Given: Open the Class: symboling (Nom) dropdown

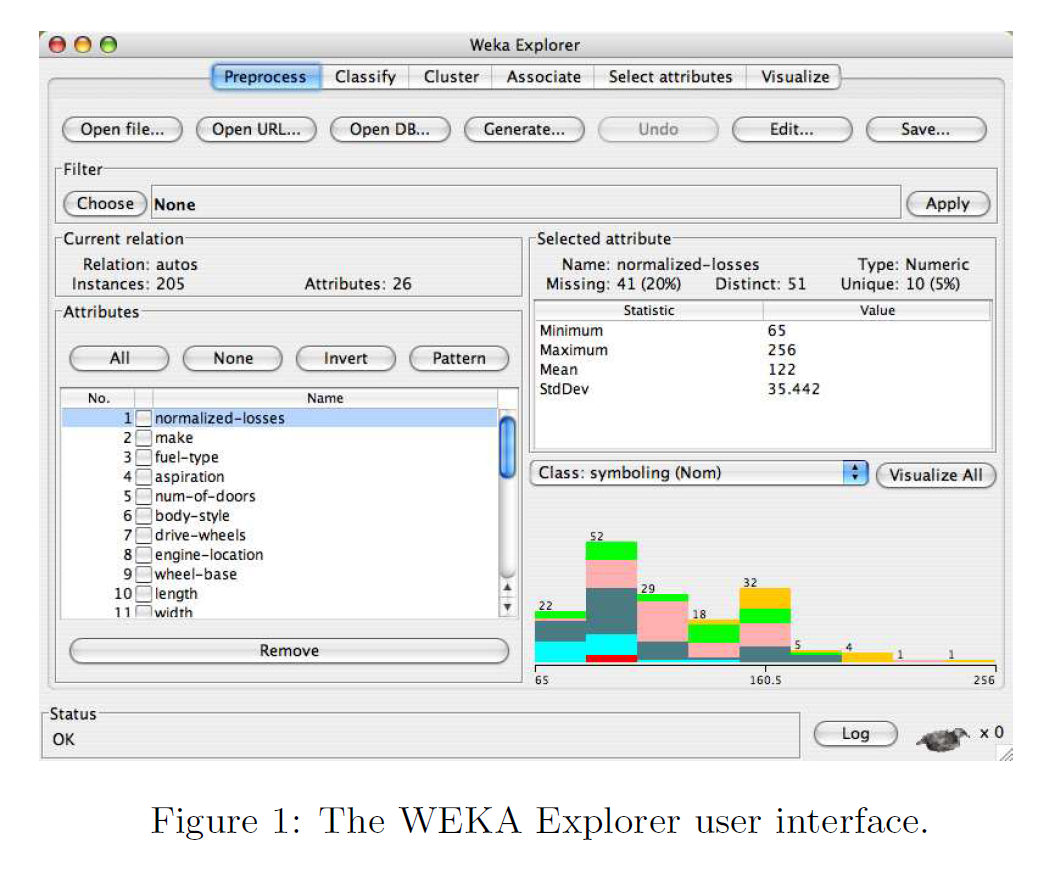Looking at the screenshot, I should pyautogui.click(x=698, y=473).
